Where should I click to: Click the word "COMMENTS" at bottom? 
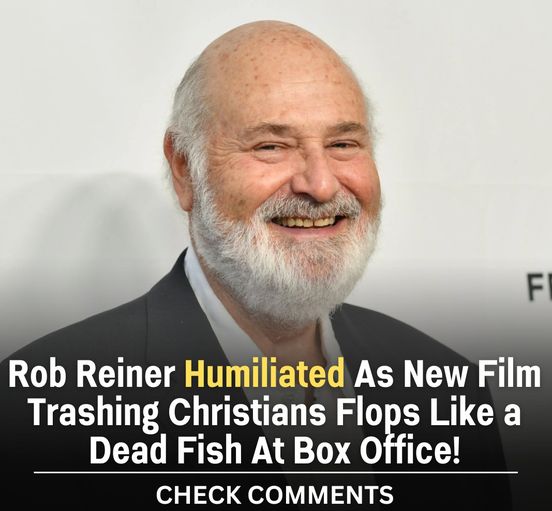(320, 494)
